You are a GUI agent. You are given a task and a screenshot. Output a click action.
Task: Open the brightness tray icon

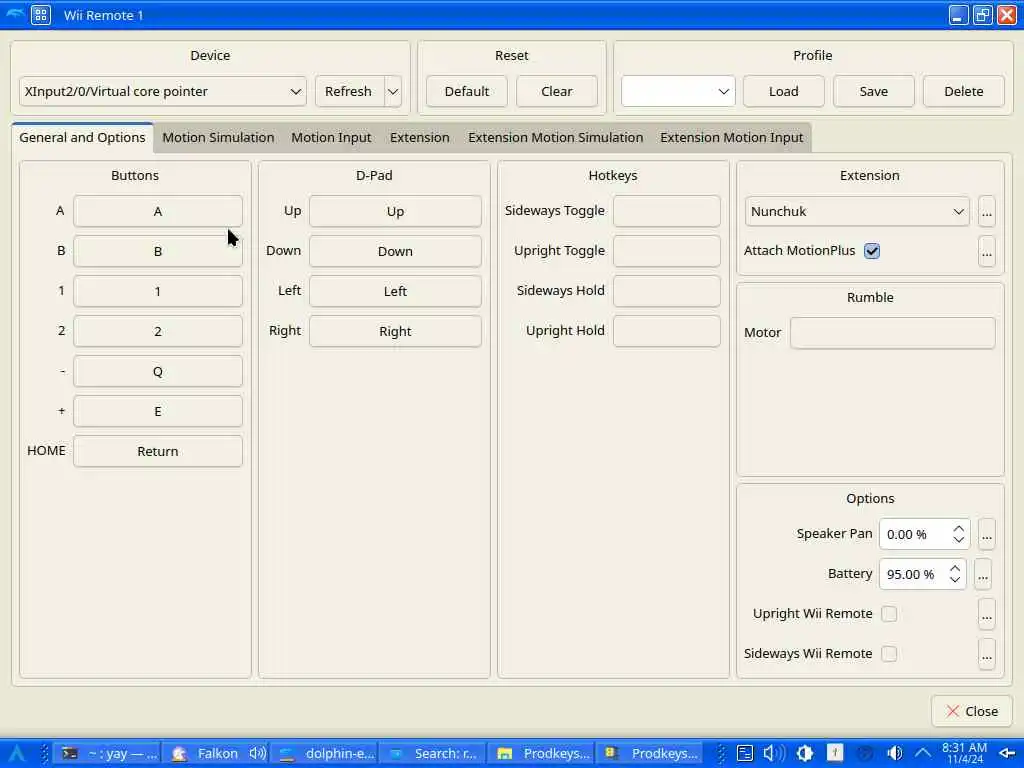(805, 753)
